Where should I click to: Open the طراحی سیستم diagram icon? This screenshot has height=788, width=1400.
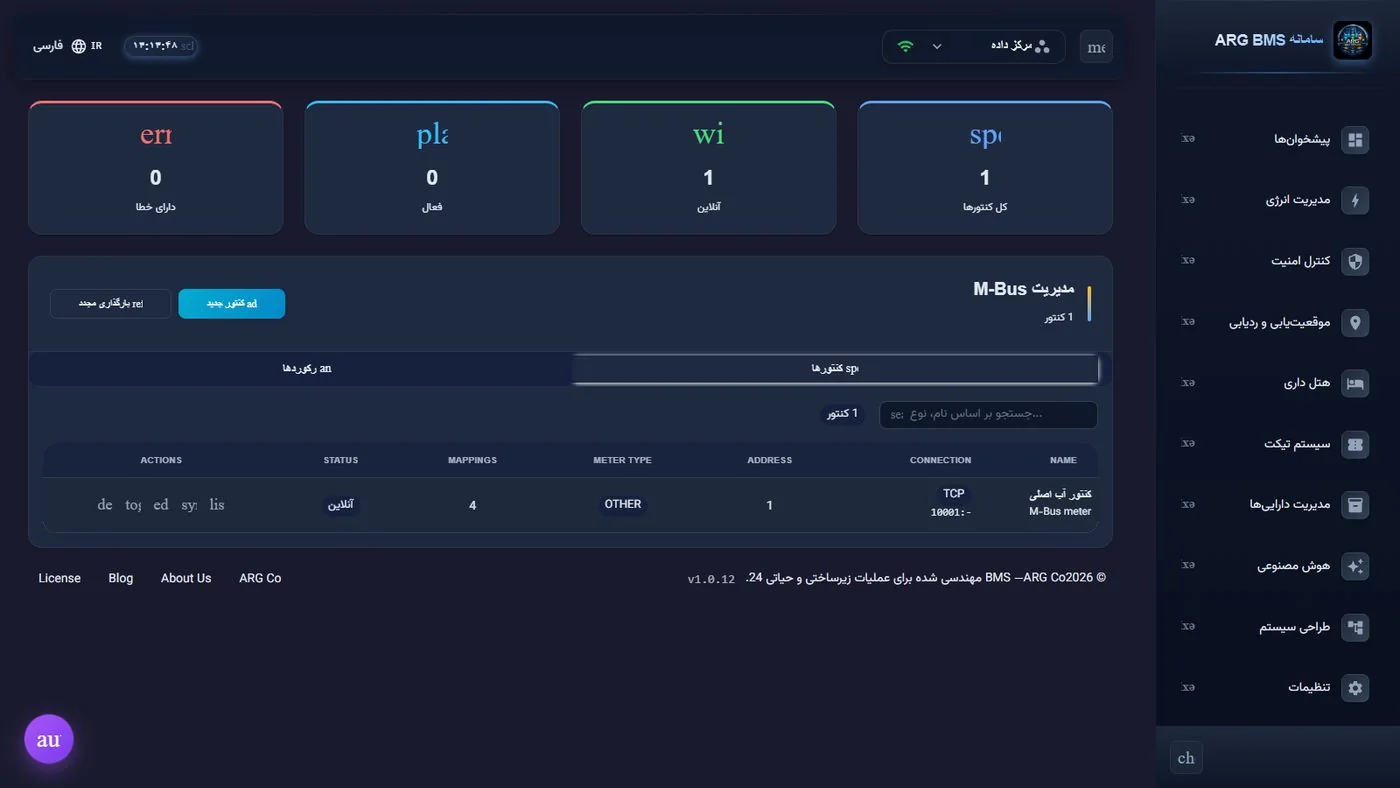1355,628
